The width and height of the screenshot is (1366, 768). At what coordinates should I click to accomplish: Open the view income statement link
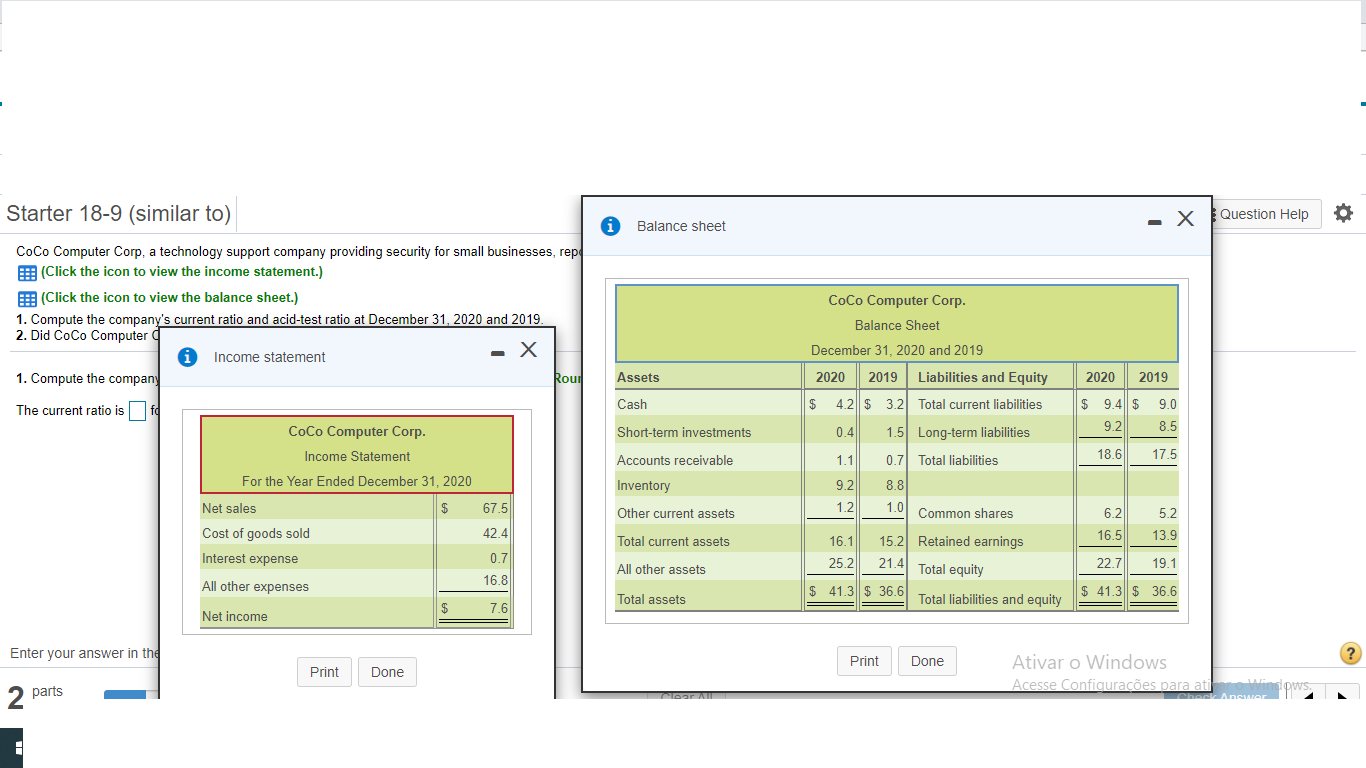[182, 272]
